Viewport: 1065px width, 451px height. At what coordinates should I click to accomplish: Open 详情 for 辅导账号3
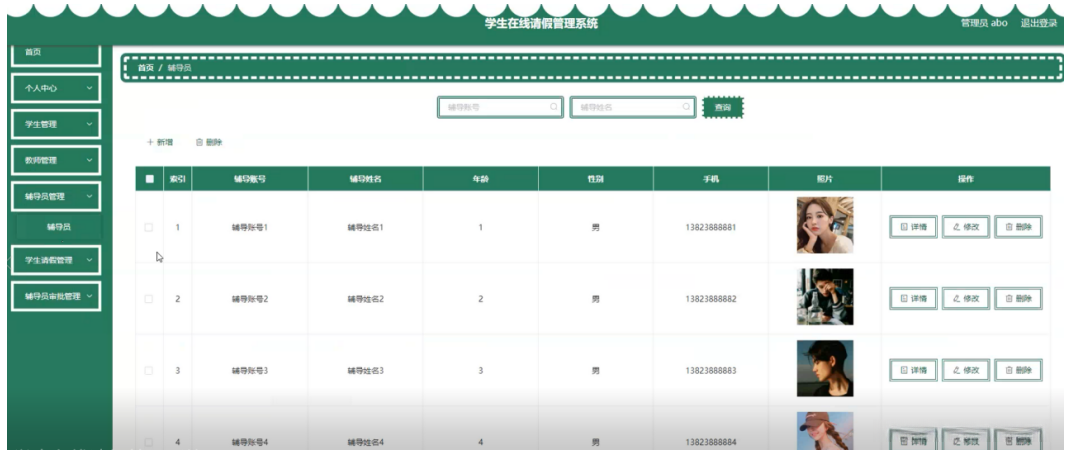(x=914, y=370)
